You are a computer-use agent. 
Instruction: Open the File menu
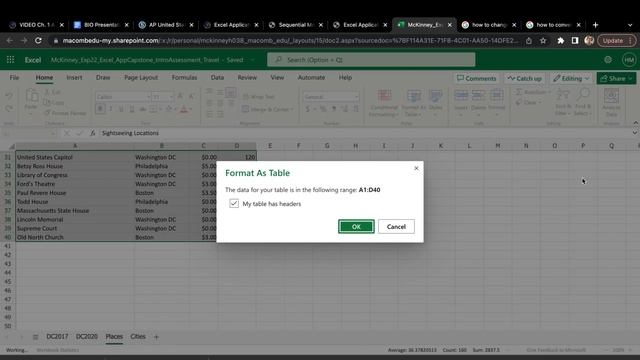[14, 78]
